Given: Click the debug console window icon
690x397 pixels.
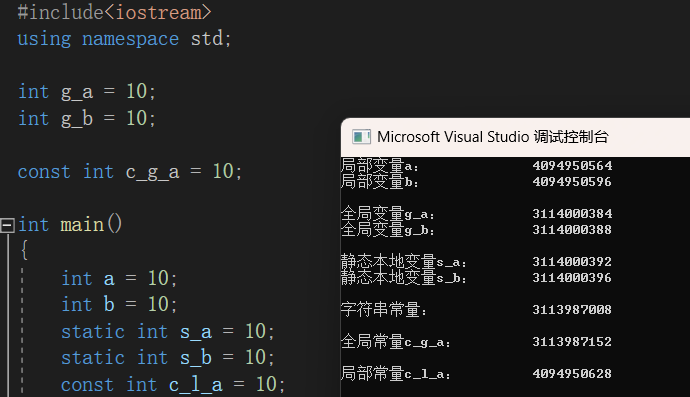Looking at the screenshot, I should pyautogui.click(x=361, y=137).
